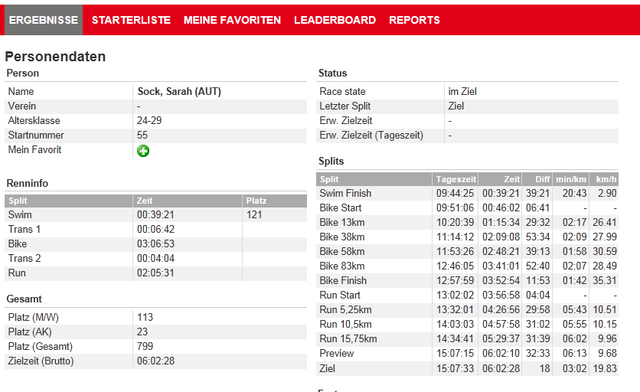640x392 pixels.
Task: Open the Ergebnisse tab
Action: (x=44, y=20)
